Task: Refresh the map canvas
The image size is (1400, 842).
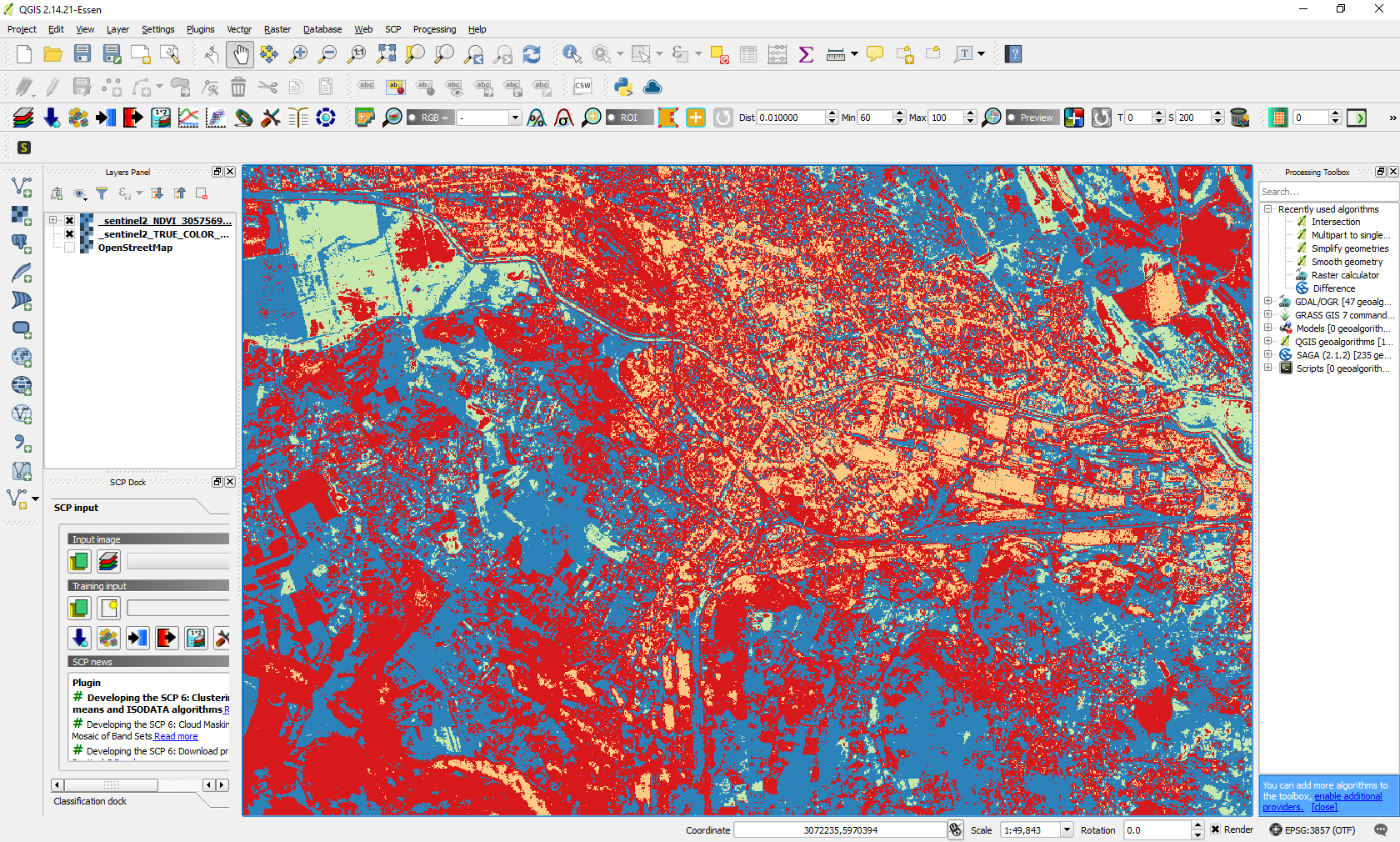Action: 532,54
